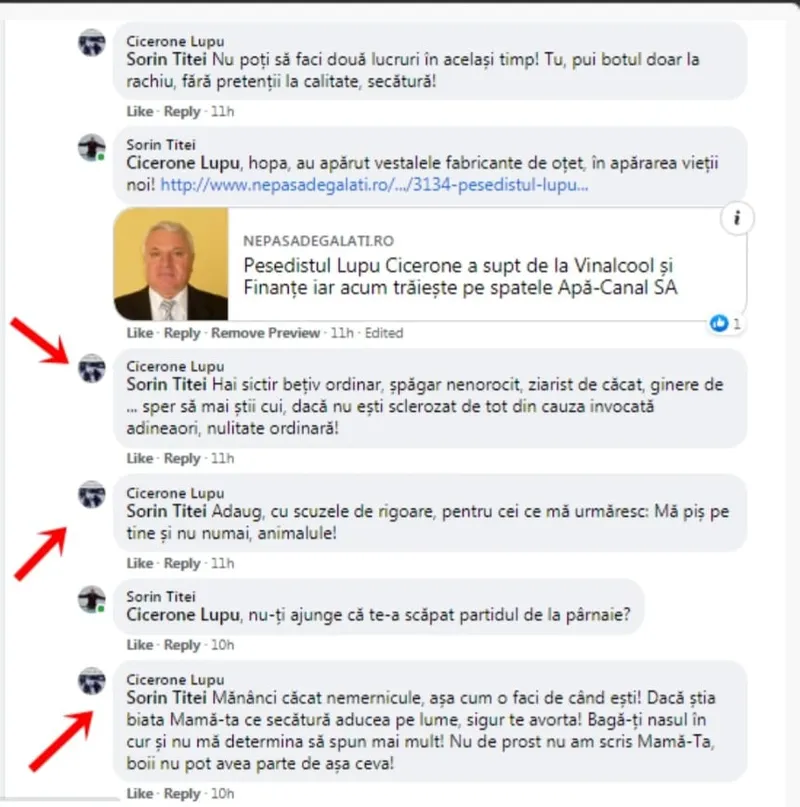Image resolution: width=800 pixels, height=807 pixels.
Task: Open the 'Pesedistul Lupu Cicerone' article headline
Action: pos(460,276)
